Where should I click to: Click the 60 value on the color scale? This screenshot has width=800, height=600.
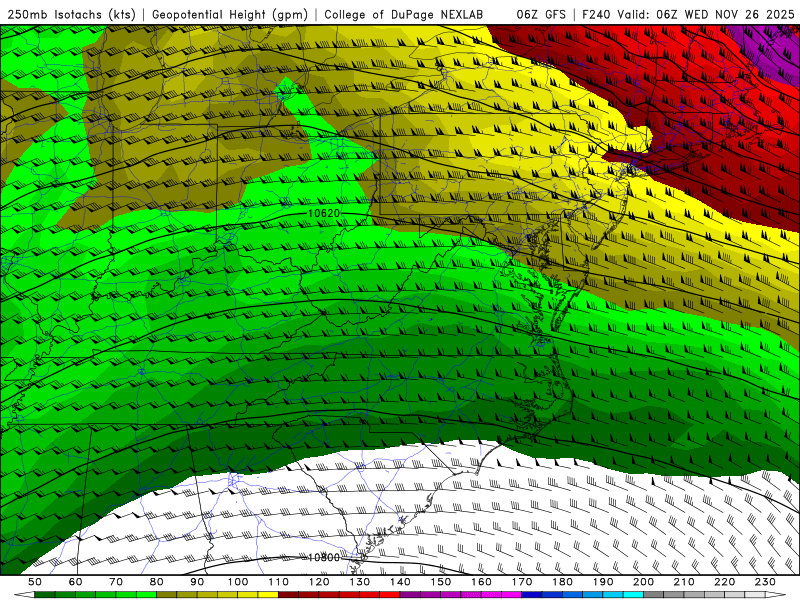76,582
